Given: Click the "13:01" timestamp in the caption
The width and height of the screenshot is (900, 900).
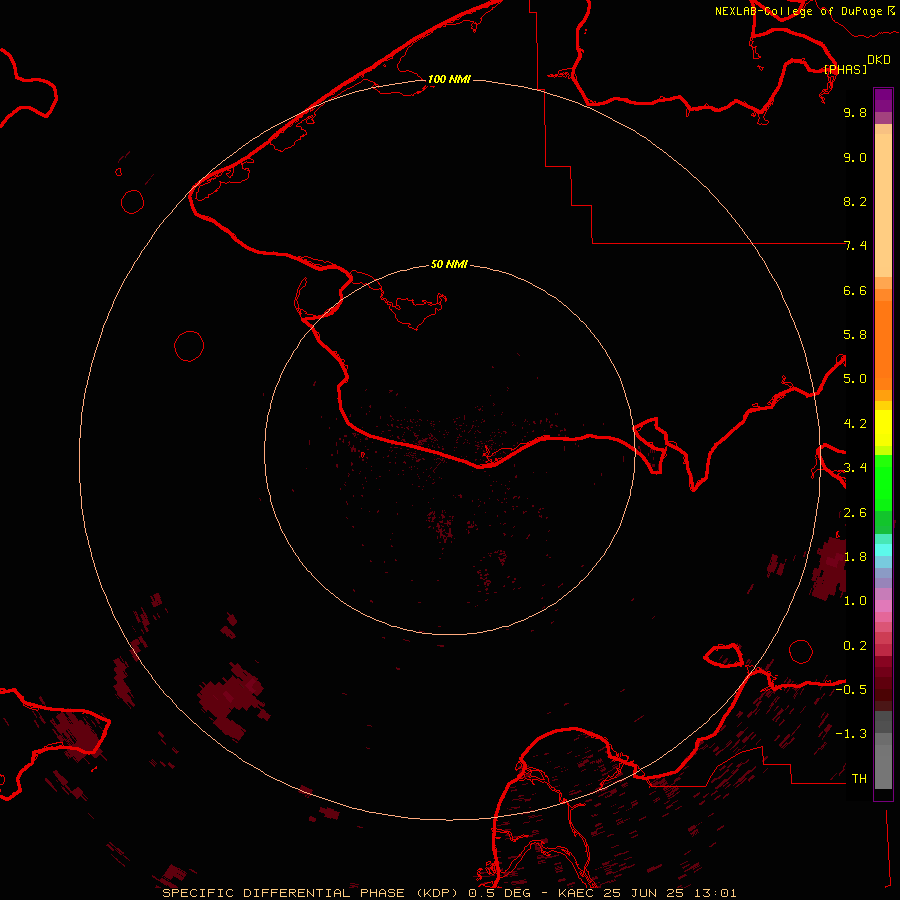Looking at the screenshot, I should (x=713, y=893).
